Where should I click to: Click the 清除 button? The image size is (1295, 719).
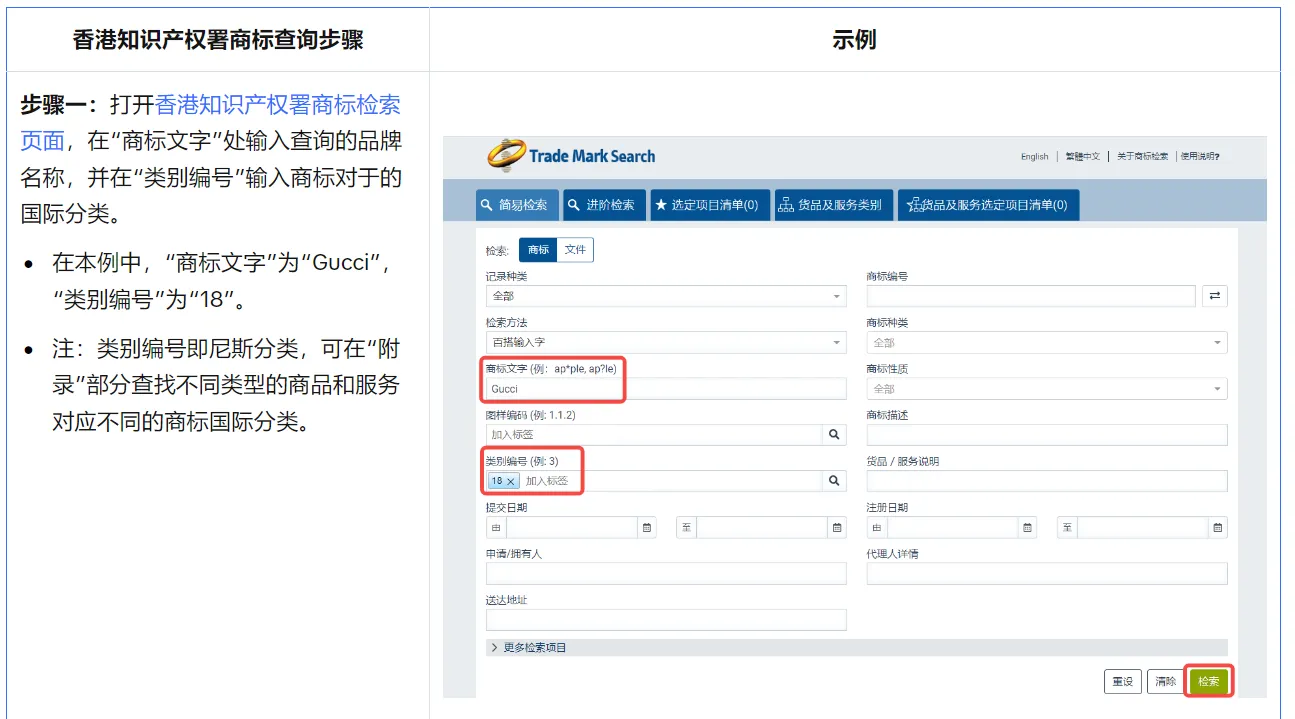pos(1165,681)
